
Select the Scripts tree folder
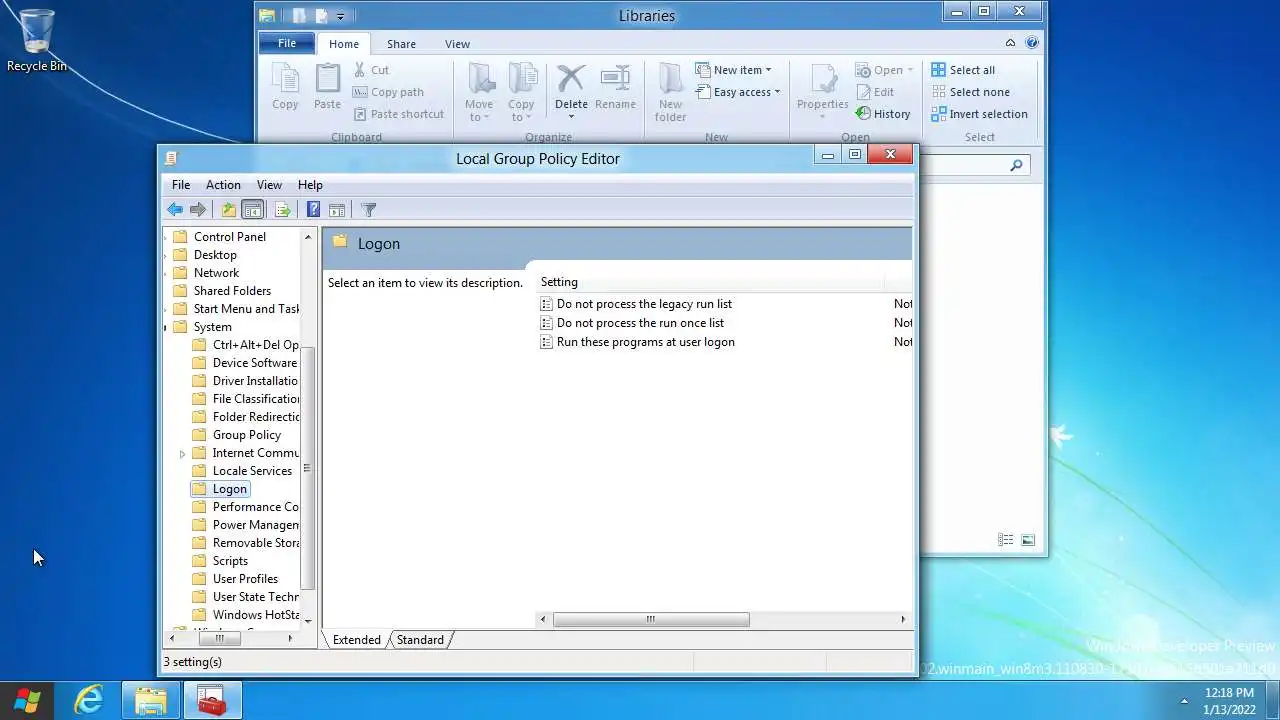point(230,561)
